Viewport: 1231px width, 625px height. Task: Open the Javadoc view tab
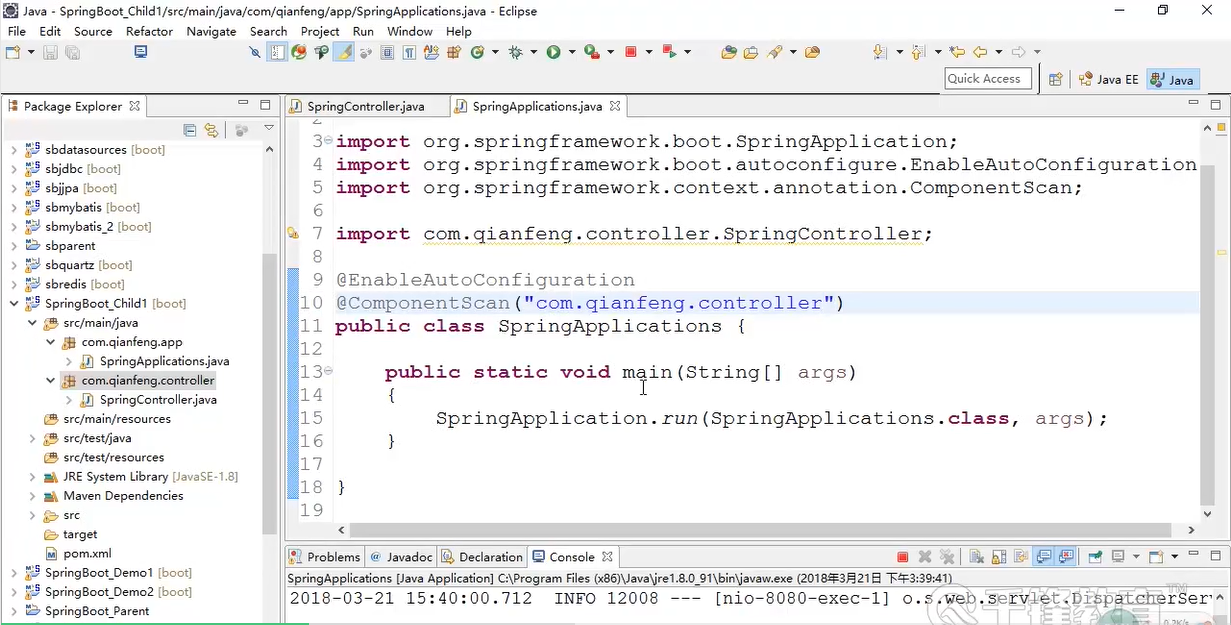[x=401, y=557]
